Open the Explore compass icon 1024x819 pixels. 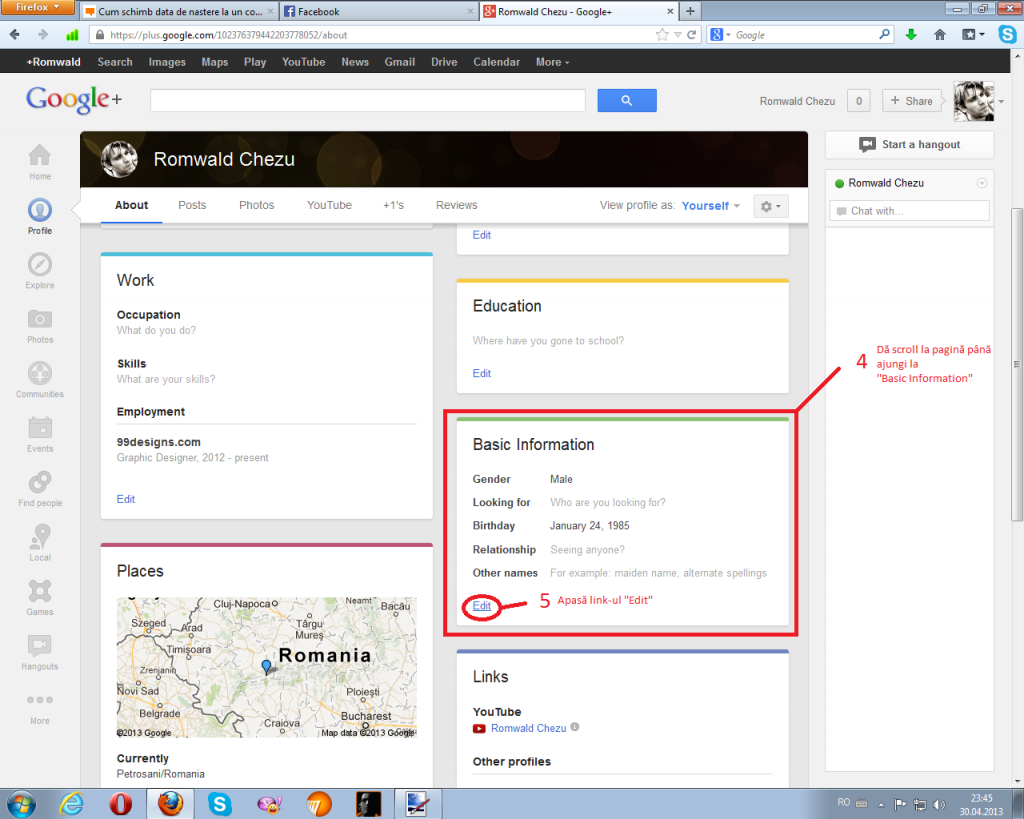(x=40, y=270)
